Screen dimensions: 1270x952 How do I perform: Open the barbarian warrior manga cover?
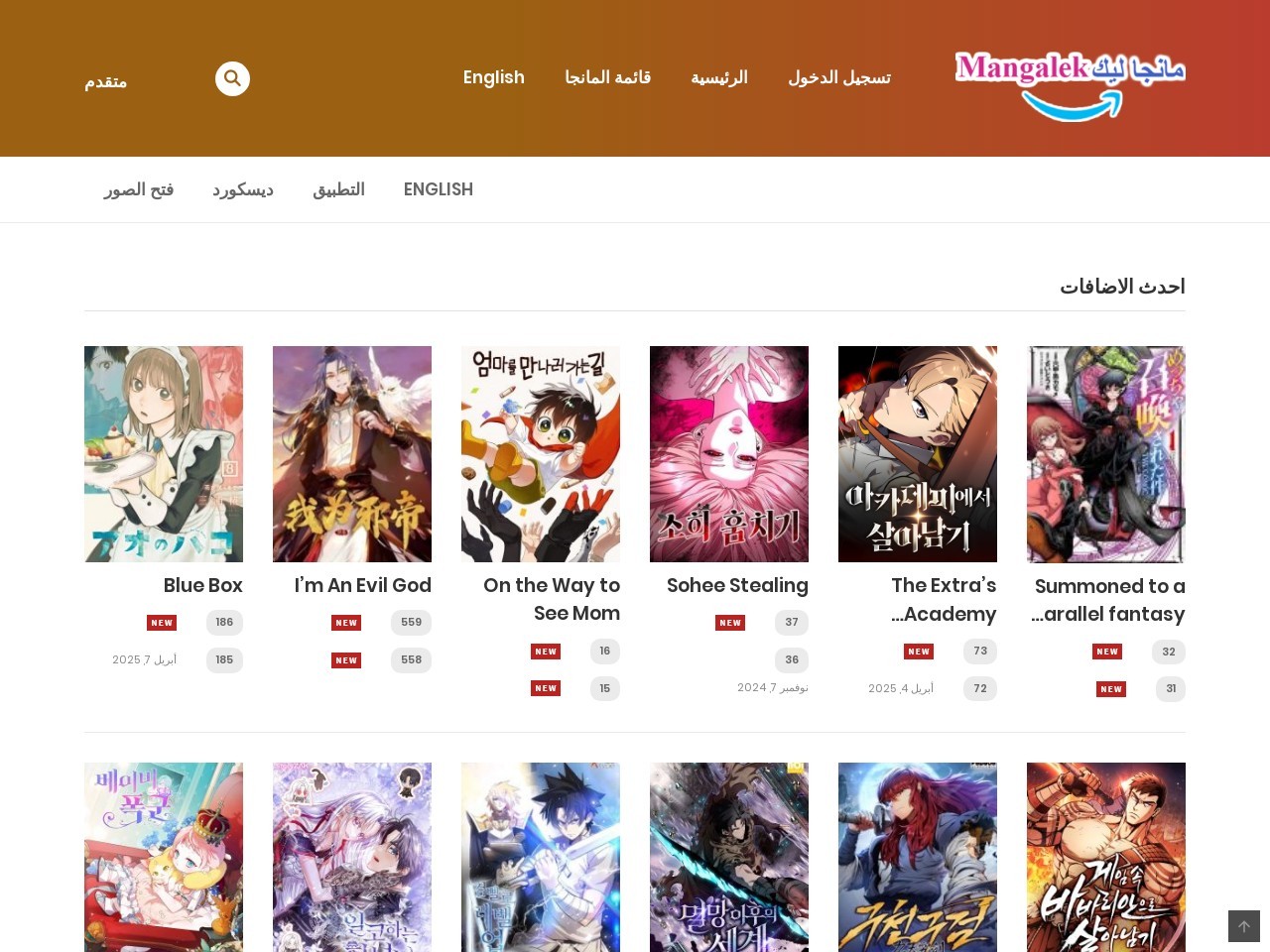[x=1106, y=857]
